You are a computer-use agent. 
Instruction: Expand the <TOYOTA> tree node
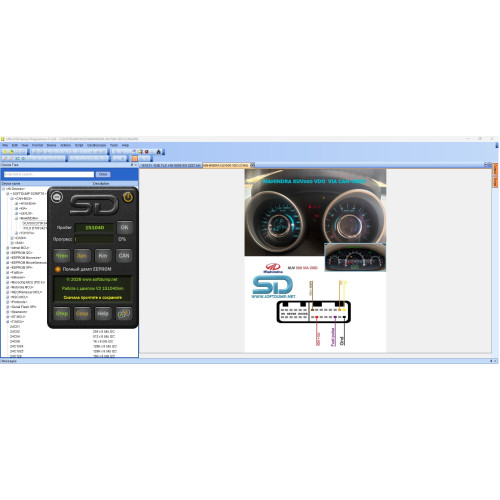click(x=16, y=233)
